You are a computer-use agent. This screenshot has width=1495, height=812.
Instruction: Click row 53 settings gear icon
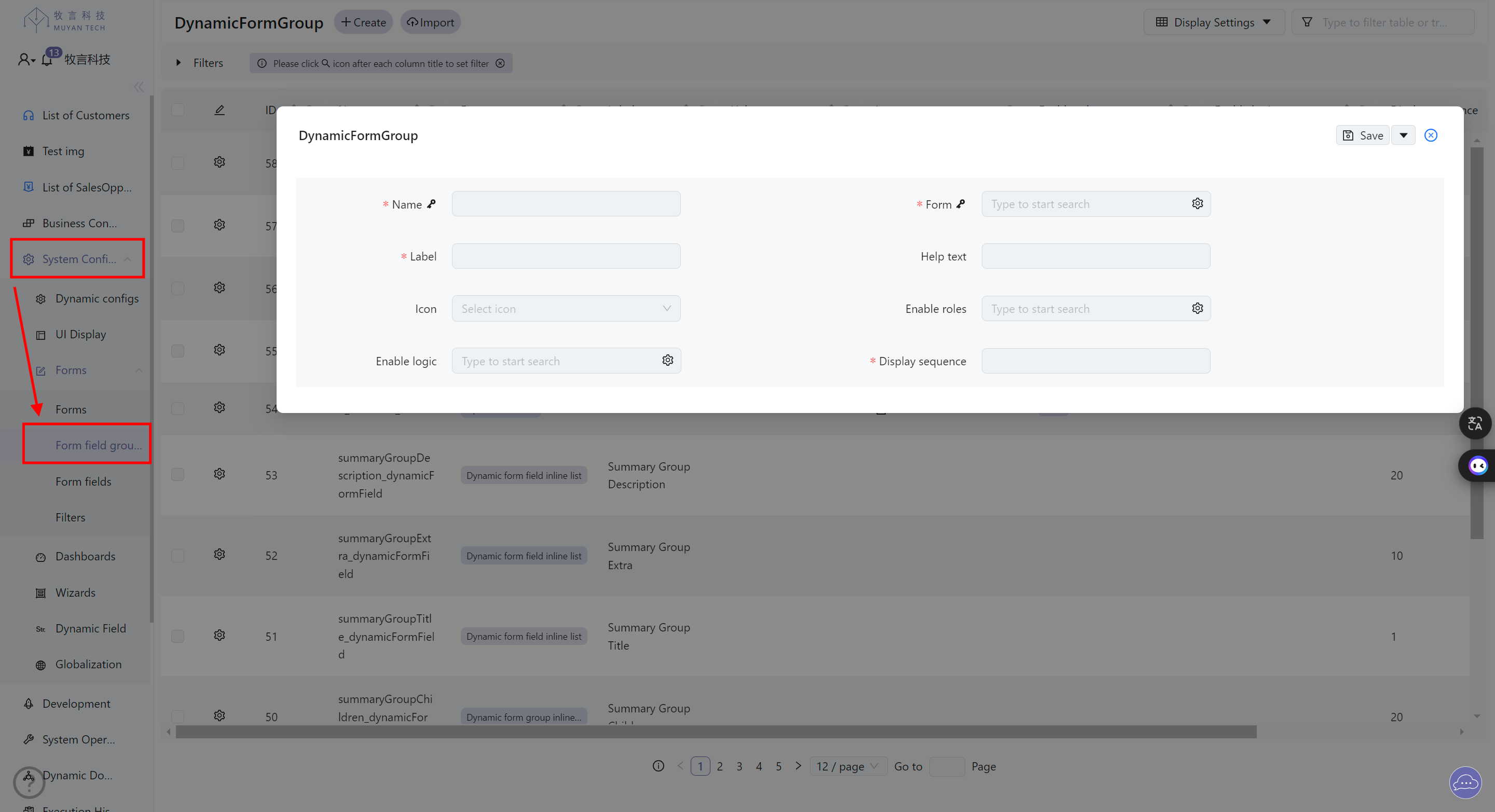pos(220,474)
